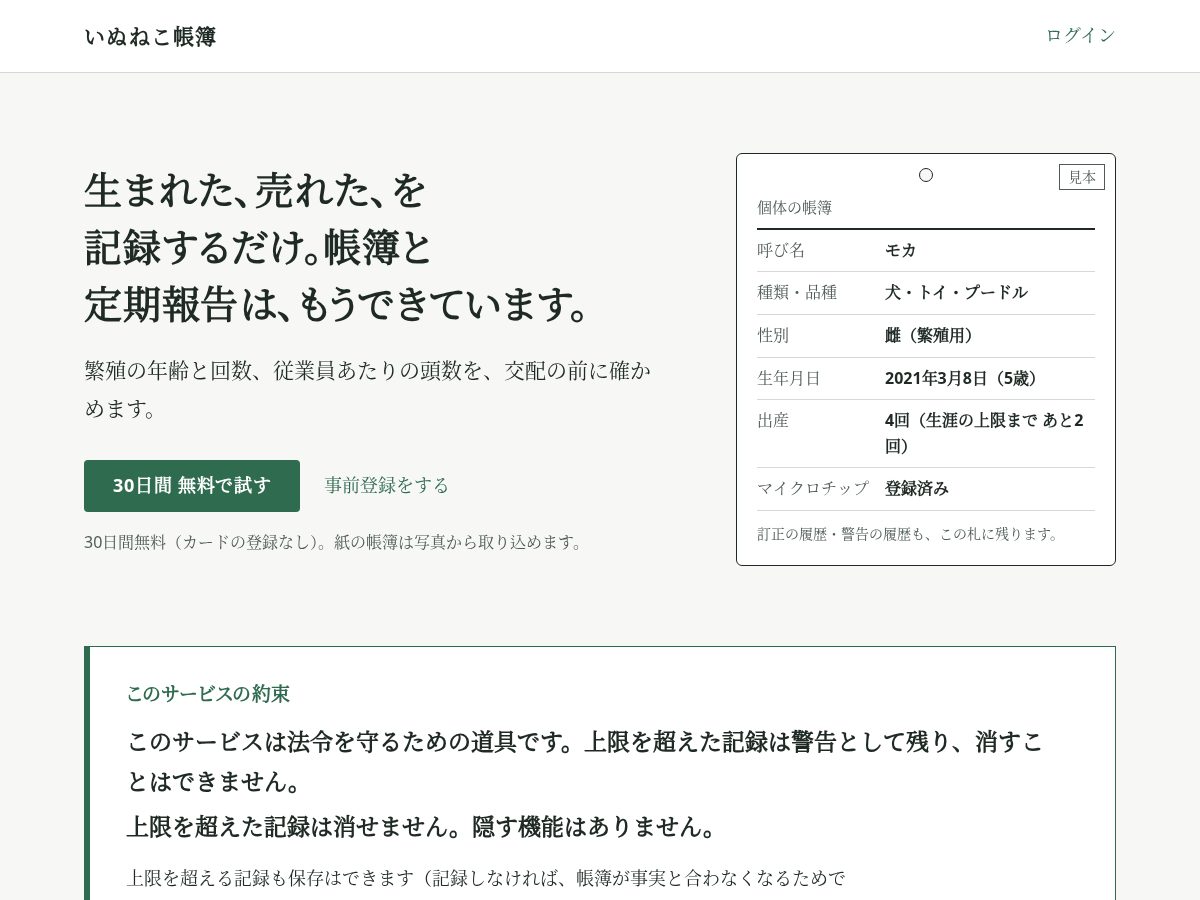Click the subheading about 繁殖の年齢と回数
This screenshot has height=900, width=1200.
(x=368, y=389)
